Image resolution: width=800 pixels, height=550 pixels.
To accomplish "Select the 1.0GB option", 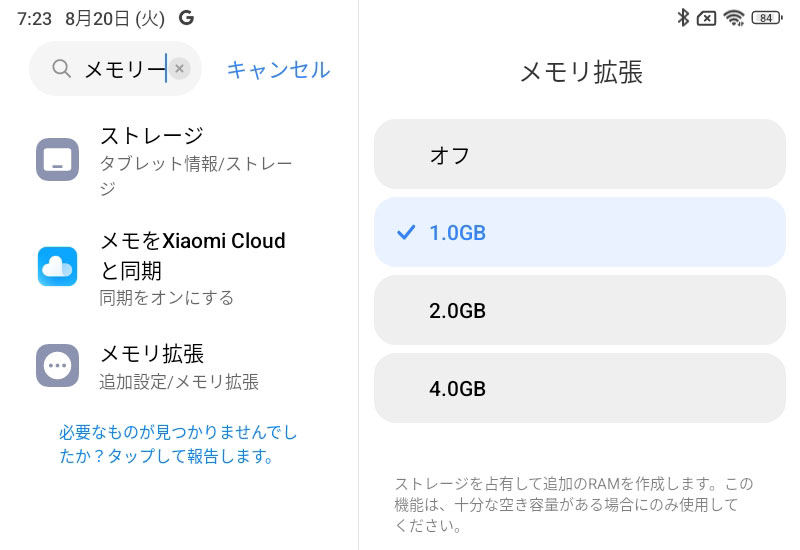I will (x=580, y=232).
